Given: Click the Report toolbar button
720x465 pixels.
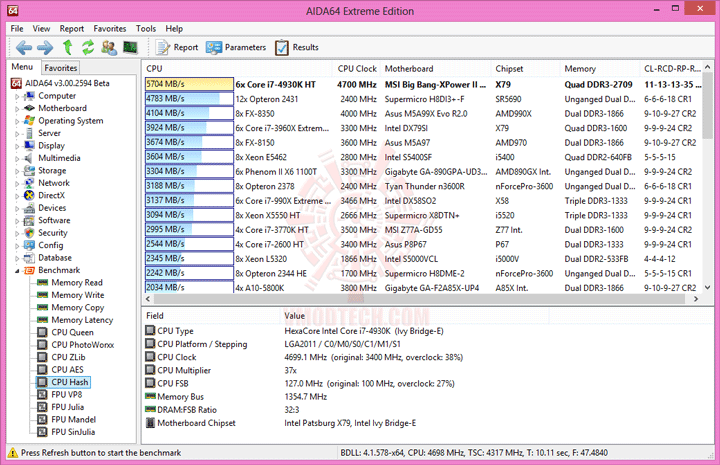Looking at the screenshot, I should click(x=177, y=47).
